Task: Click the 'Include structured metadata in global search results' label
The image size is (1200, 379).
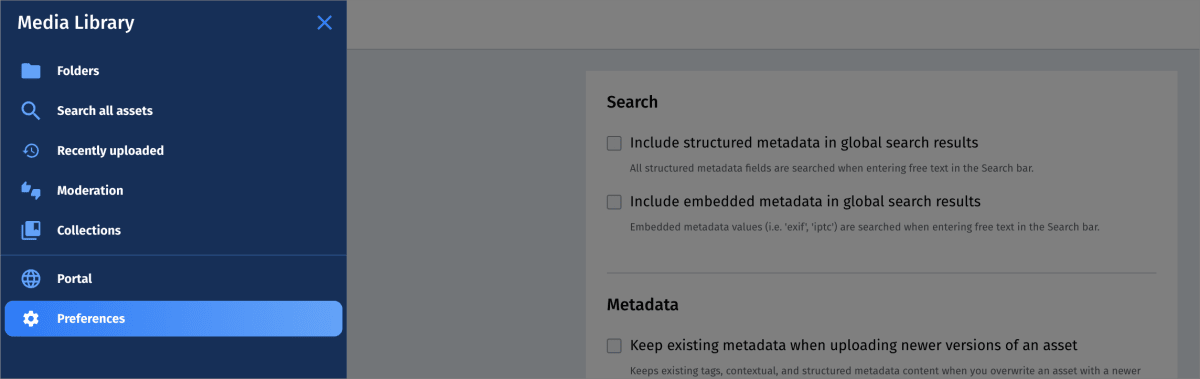Action: click(x=804, y=143)
